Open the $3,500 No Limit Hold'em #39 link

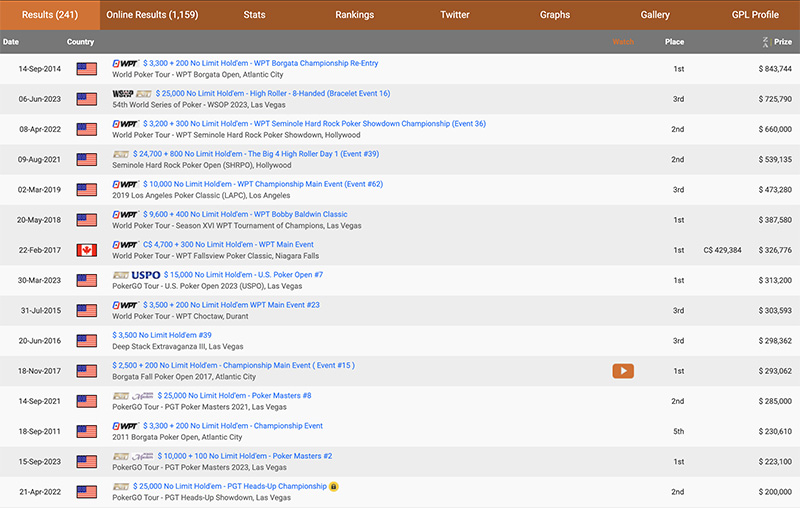[162, 335]
